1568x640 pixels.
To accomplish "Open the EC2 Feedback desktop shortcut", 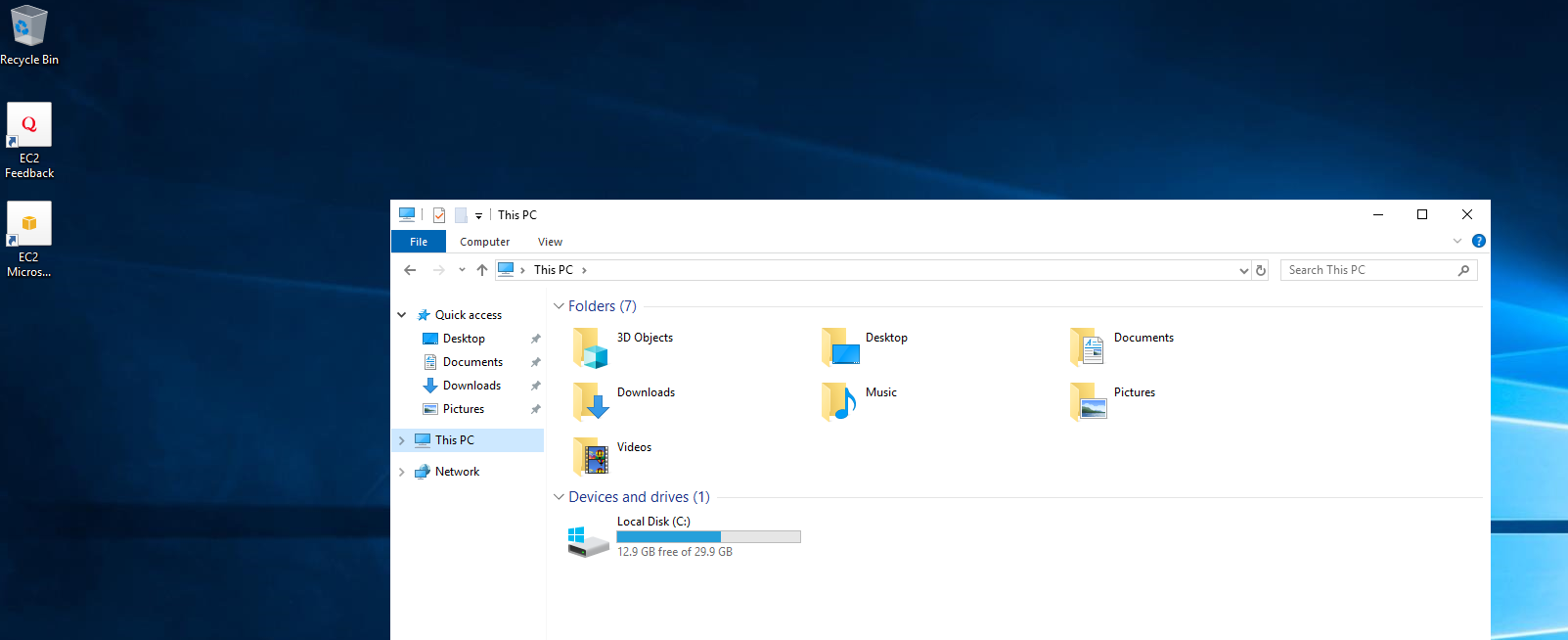I will [29, 141].
